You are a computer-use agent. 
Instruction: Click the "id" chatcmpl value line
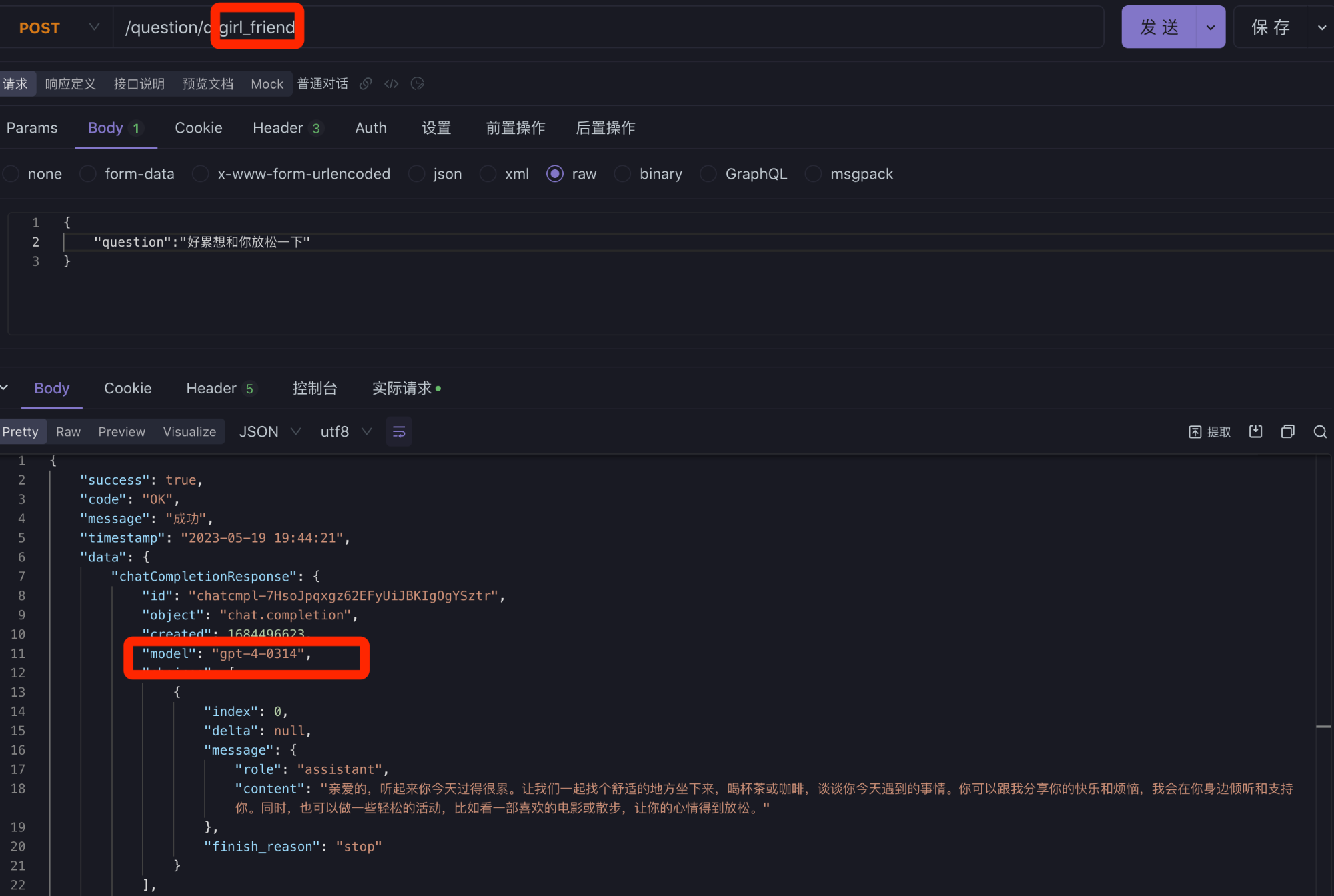click(323, 596)
